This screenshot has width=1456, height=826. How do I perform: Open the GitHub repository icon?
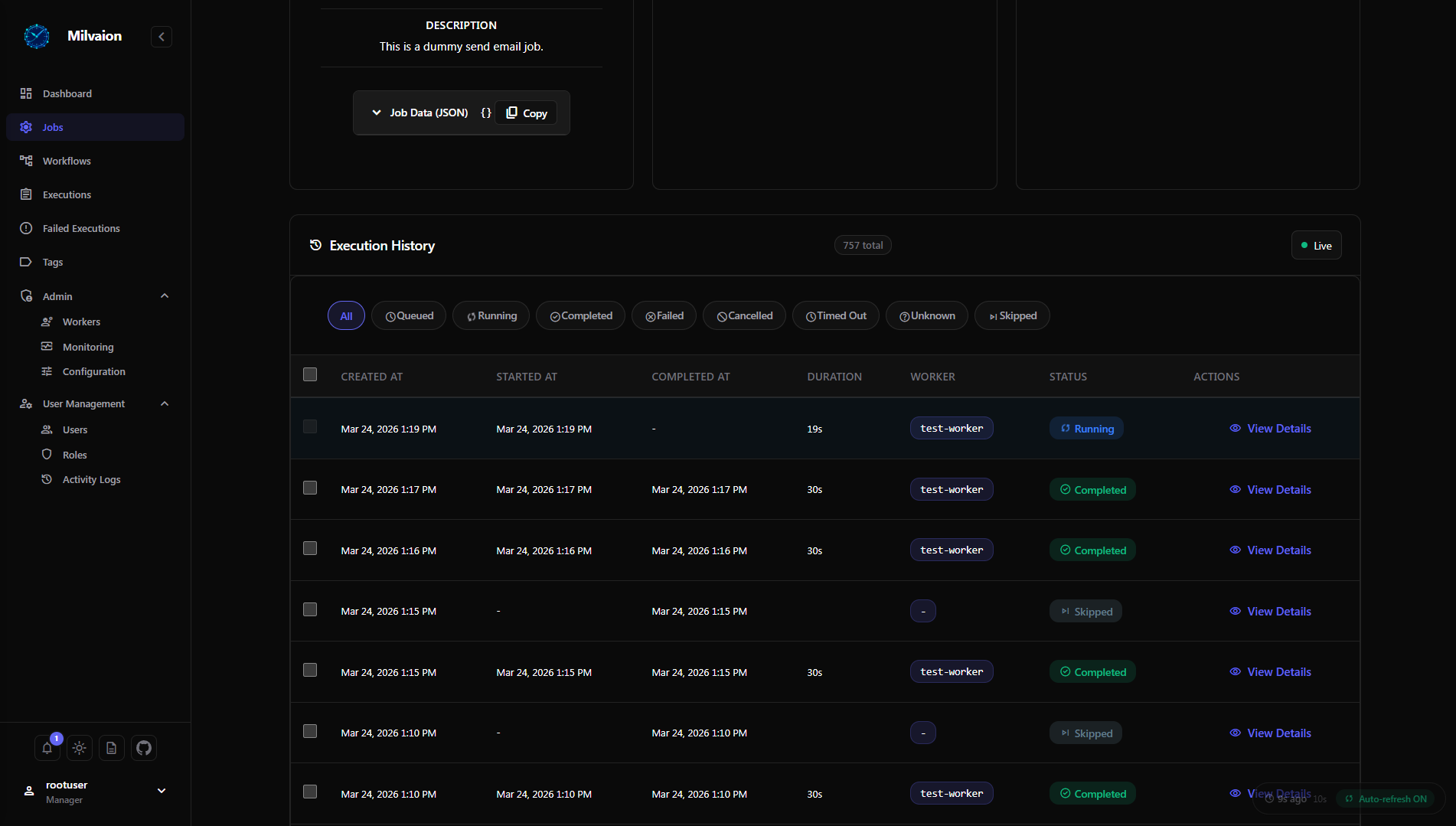click(144, 748)
